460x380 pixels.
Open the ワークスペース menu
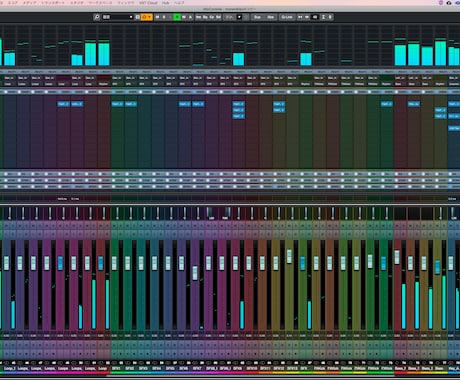coord(100,3)
